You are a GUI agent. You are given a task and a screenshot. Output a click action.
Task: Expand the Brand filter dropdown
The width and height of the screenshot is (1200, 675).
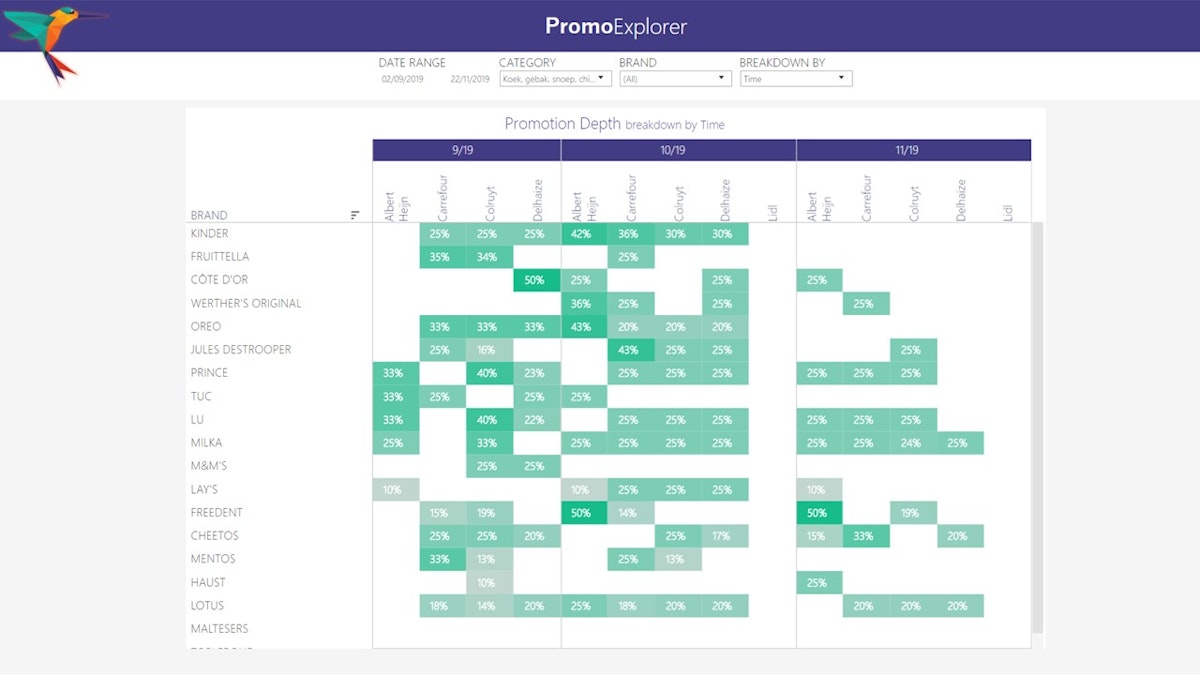(x=675, y=79)
